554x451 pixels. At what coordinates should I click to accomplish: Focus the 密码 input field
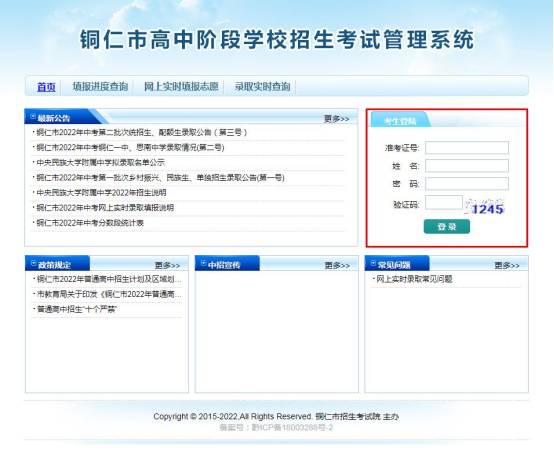click(467, 184)
